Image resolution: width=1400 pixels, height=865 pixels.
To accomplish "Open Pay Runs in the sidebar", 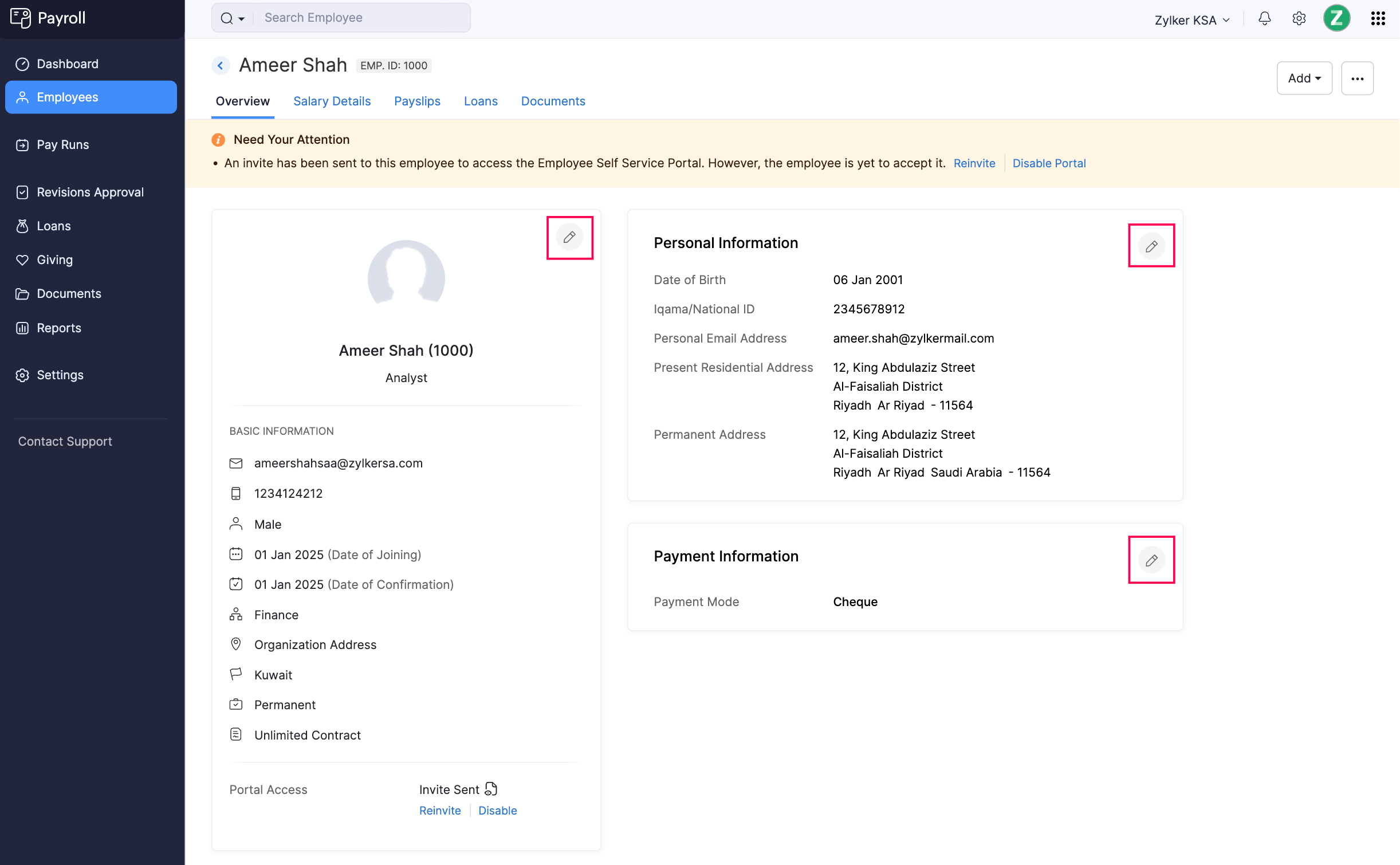I will point(91,144).
